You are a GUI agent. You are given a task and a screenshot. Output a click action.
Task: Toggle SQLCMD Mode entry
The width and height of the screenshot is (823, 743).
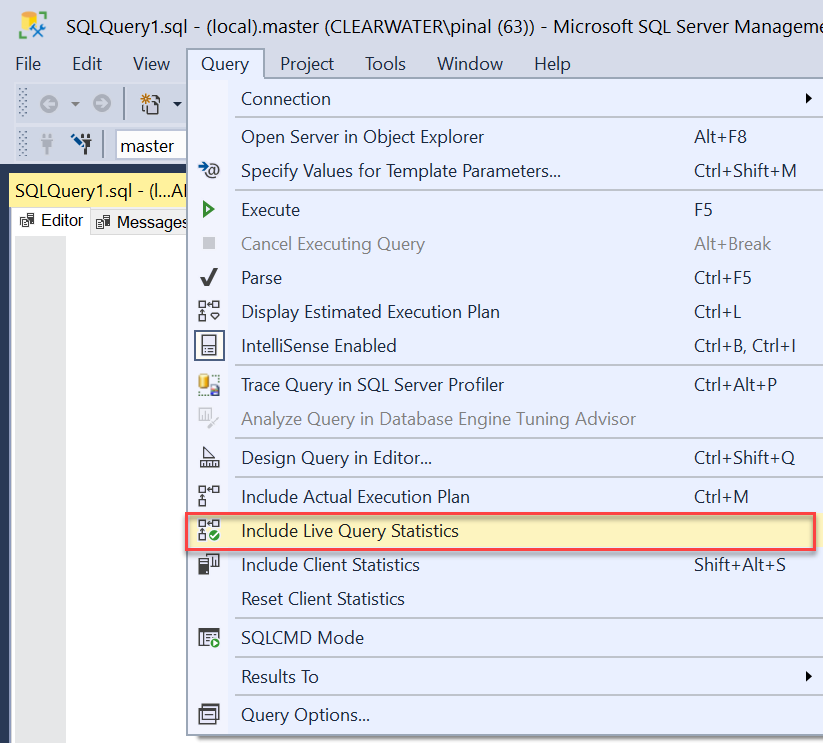505,638
